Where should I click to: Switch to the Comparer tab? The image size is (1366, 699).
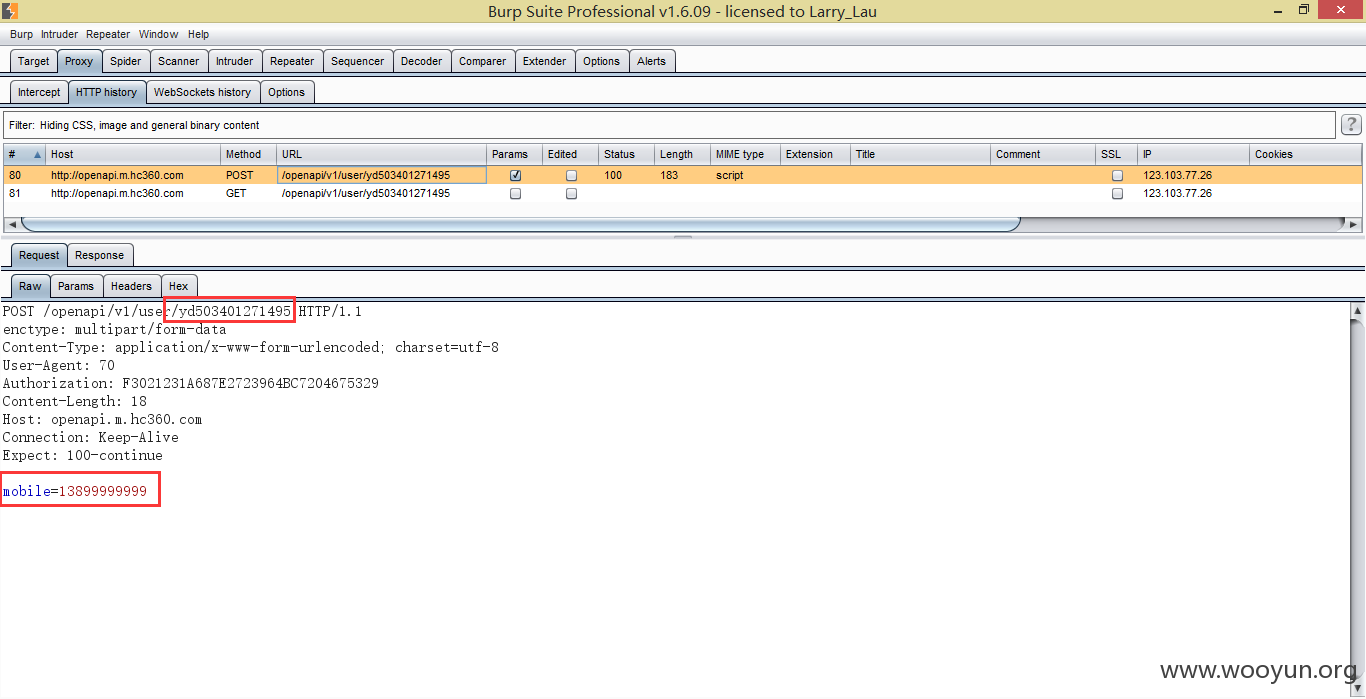(x=482, y=61)
